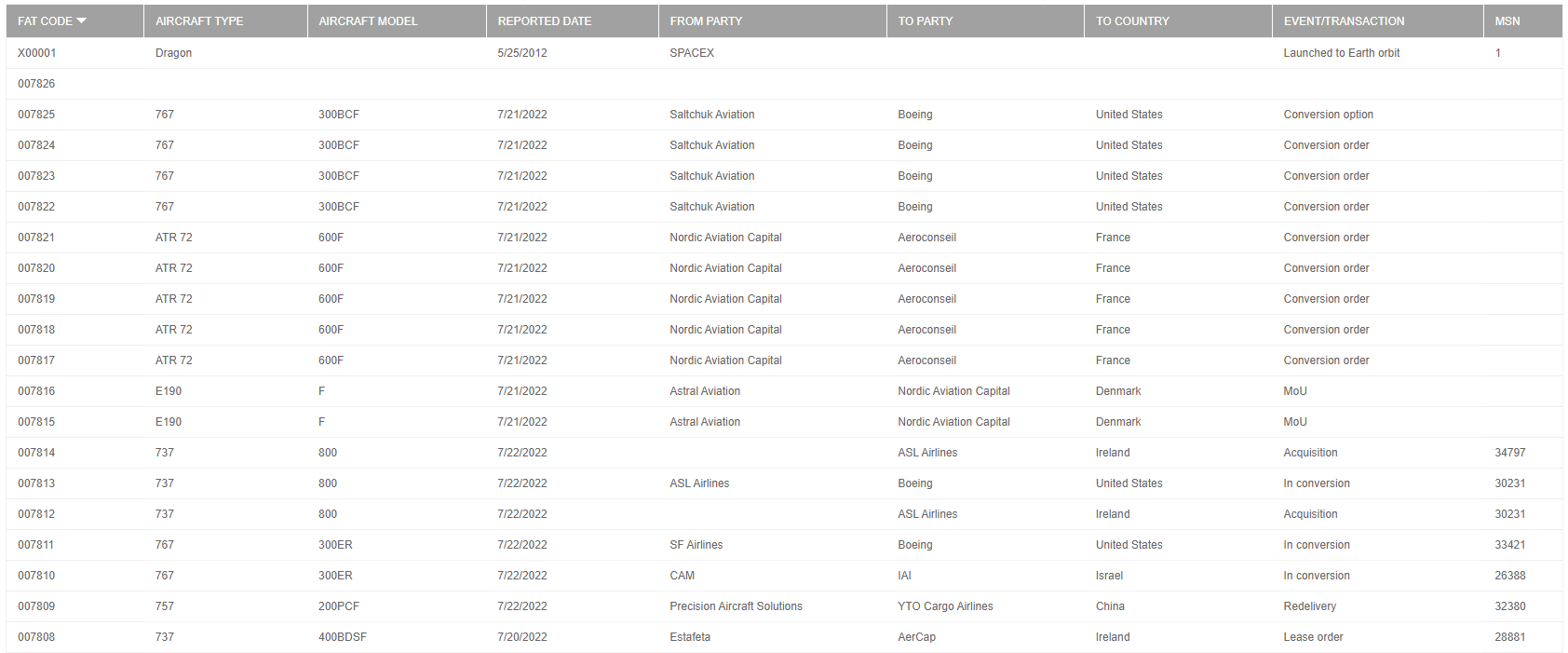Sort by the TO COUNTRY column header
The image size is (1568, 653).
(x=1132, y=21)
